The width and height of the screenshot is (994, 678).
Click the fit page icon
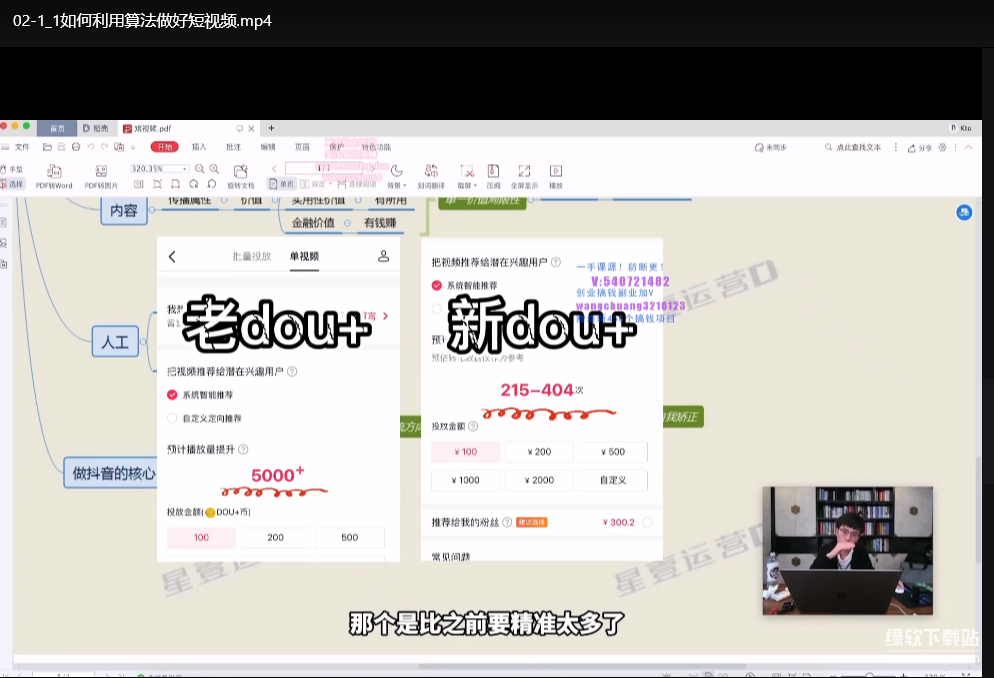point(157,184)
